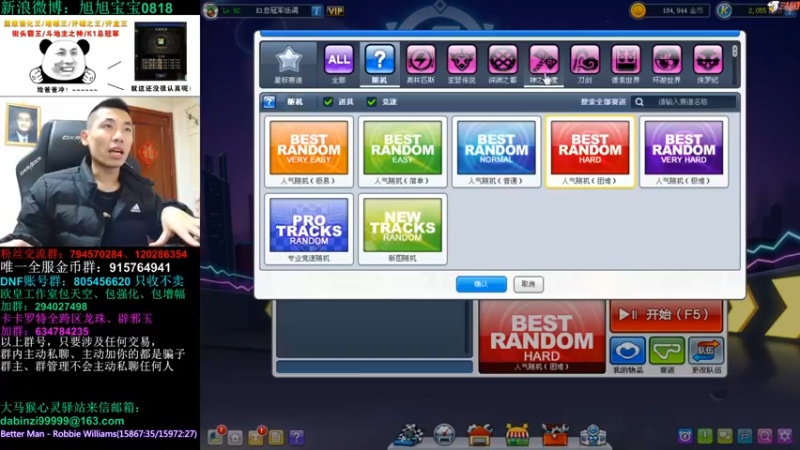Open the striped-awning shop icon

pos(517,435)
